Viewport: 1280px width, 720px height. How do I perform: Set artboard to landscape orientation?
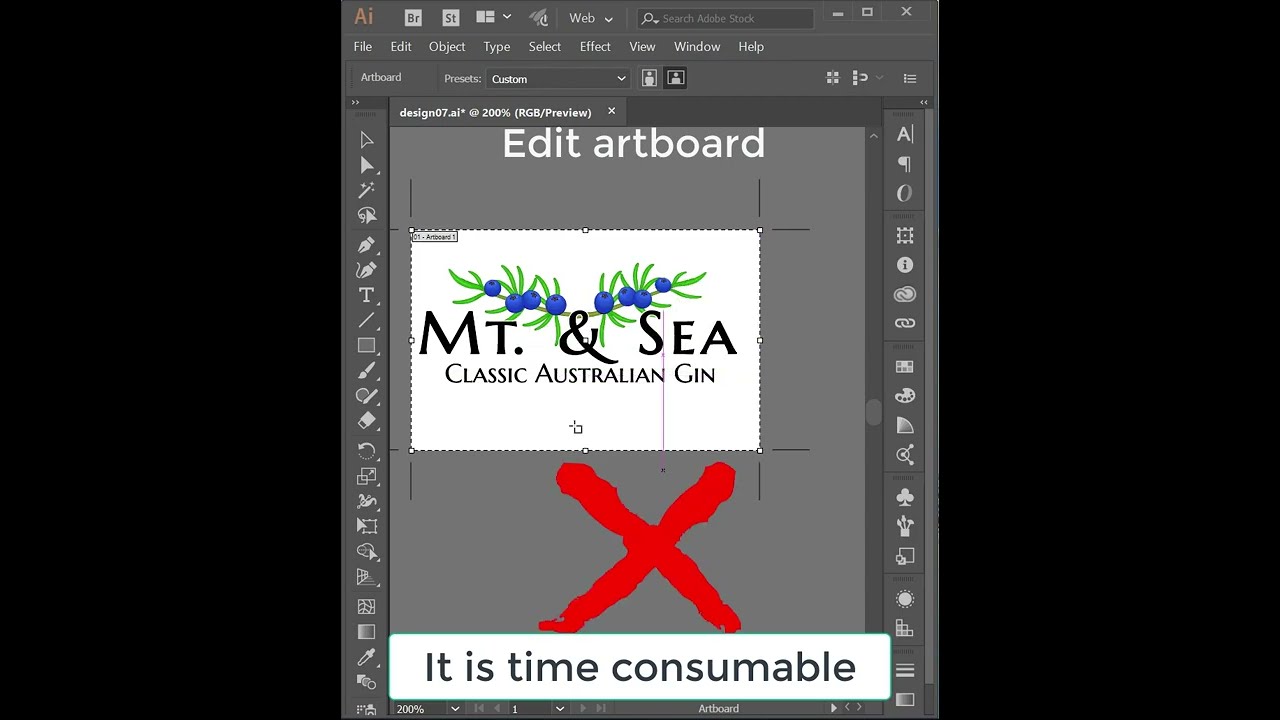click(675, 78)
